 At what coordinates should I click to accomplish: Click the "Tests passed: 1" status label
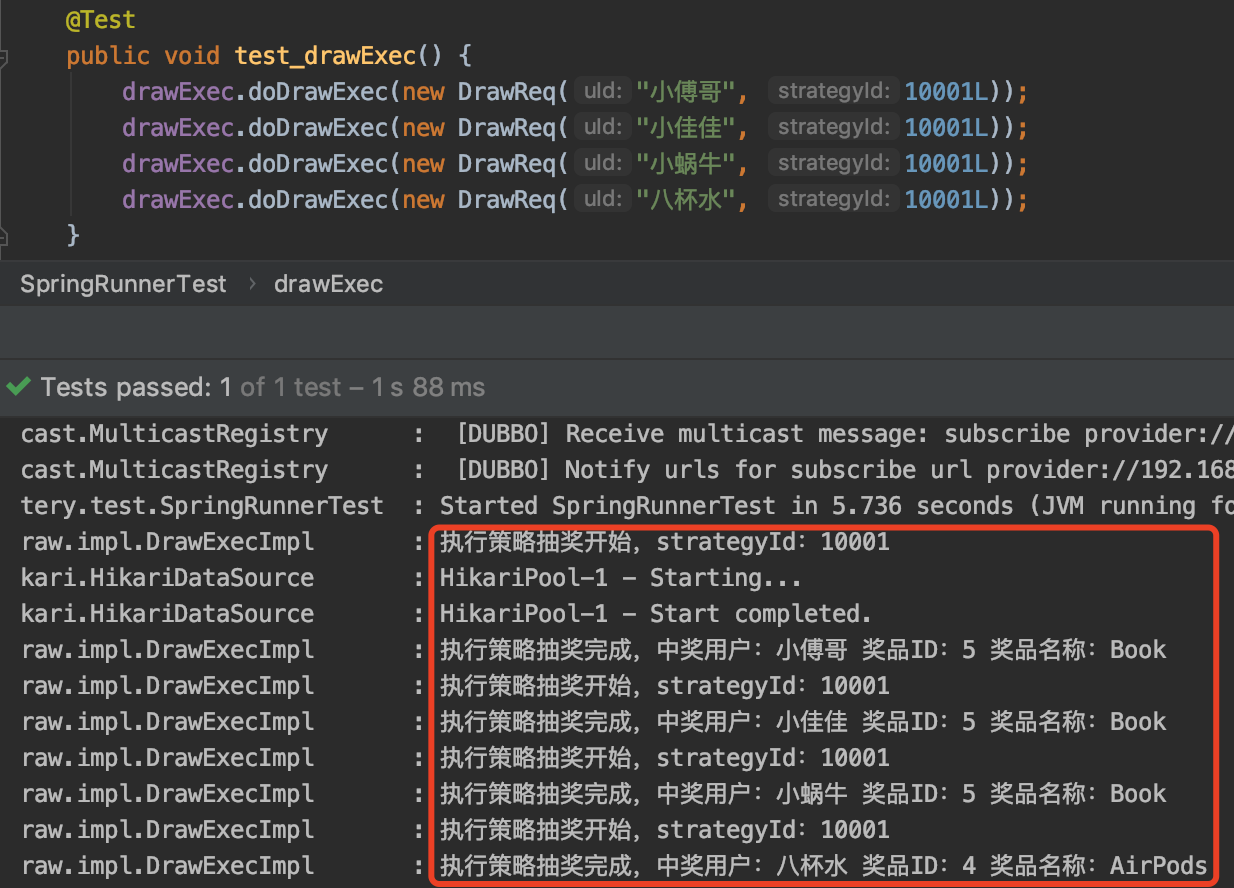137,387
